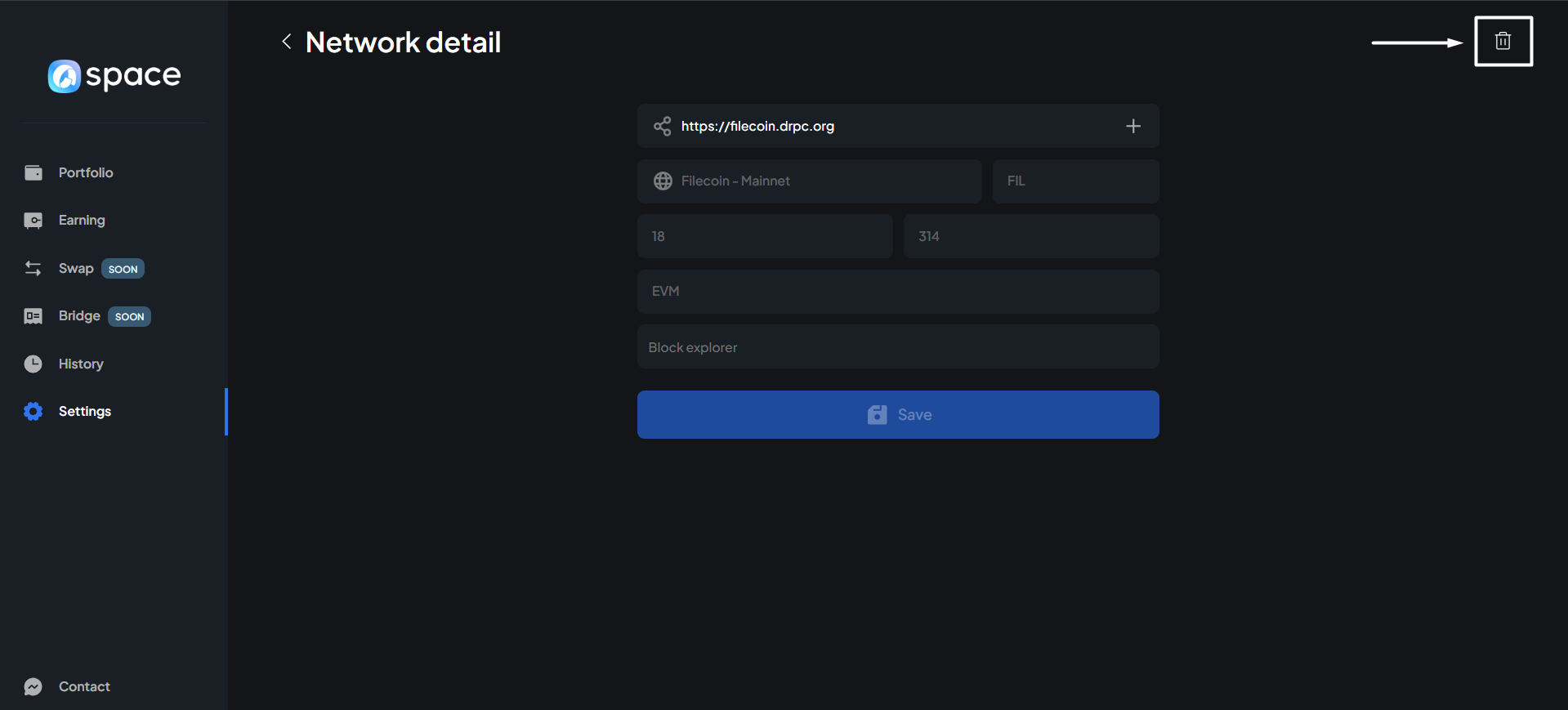Click the plus icon to add RPC URL
This screenshot has width=1568, height=710.
[1132, 126]
